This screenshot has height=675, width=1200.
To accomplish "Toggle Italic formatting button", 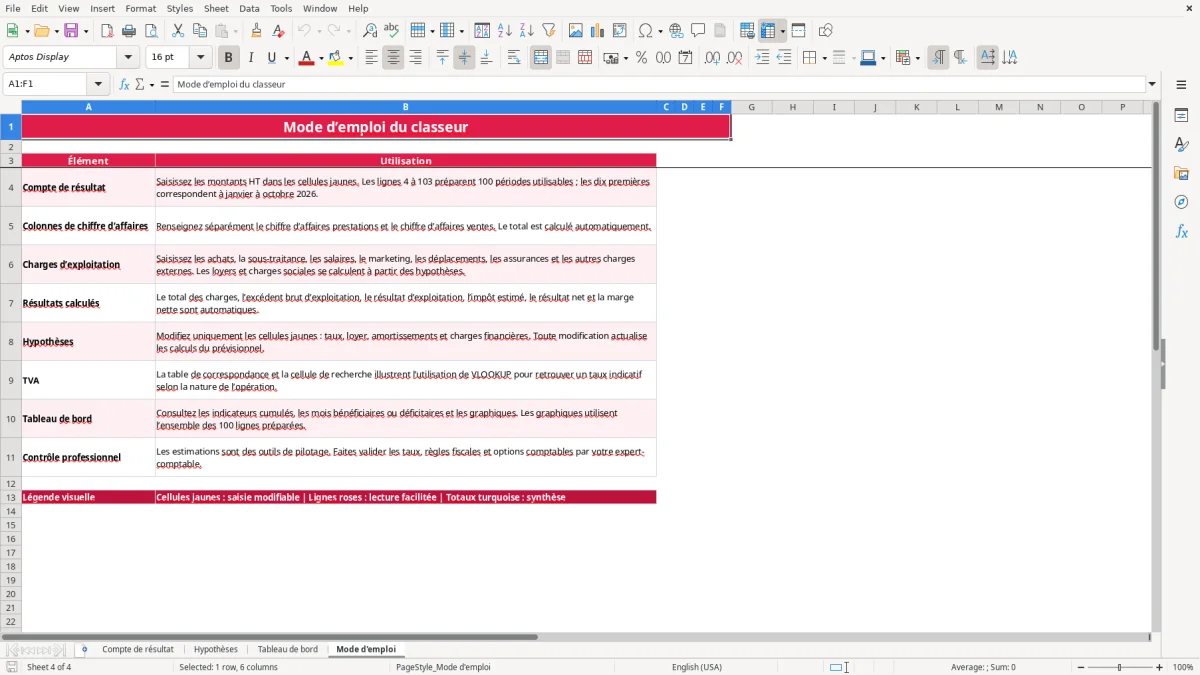I will pyautogui.click(x=250, y=58).
